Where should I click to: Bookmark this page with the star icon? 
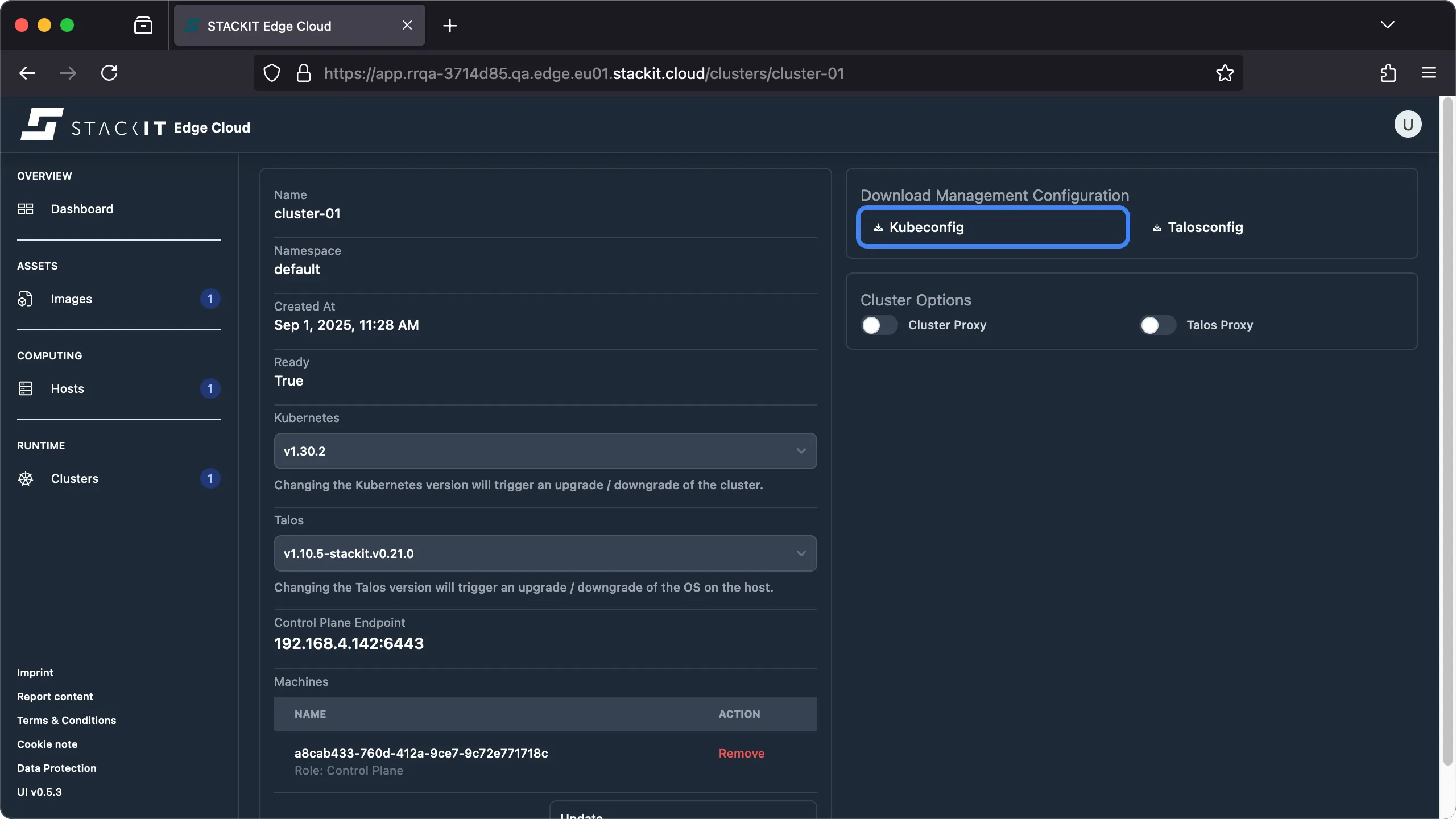click(1224, 73)
